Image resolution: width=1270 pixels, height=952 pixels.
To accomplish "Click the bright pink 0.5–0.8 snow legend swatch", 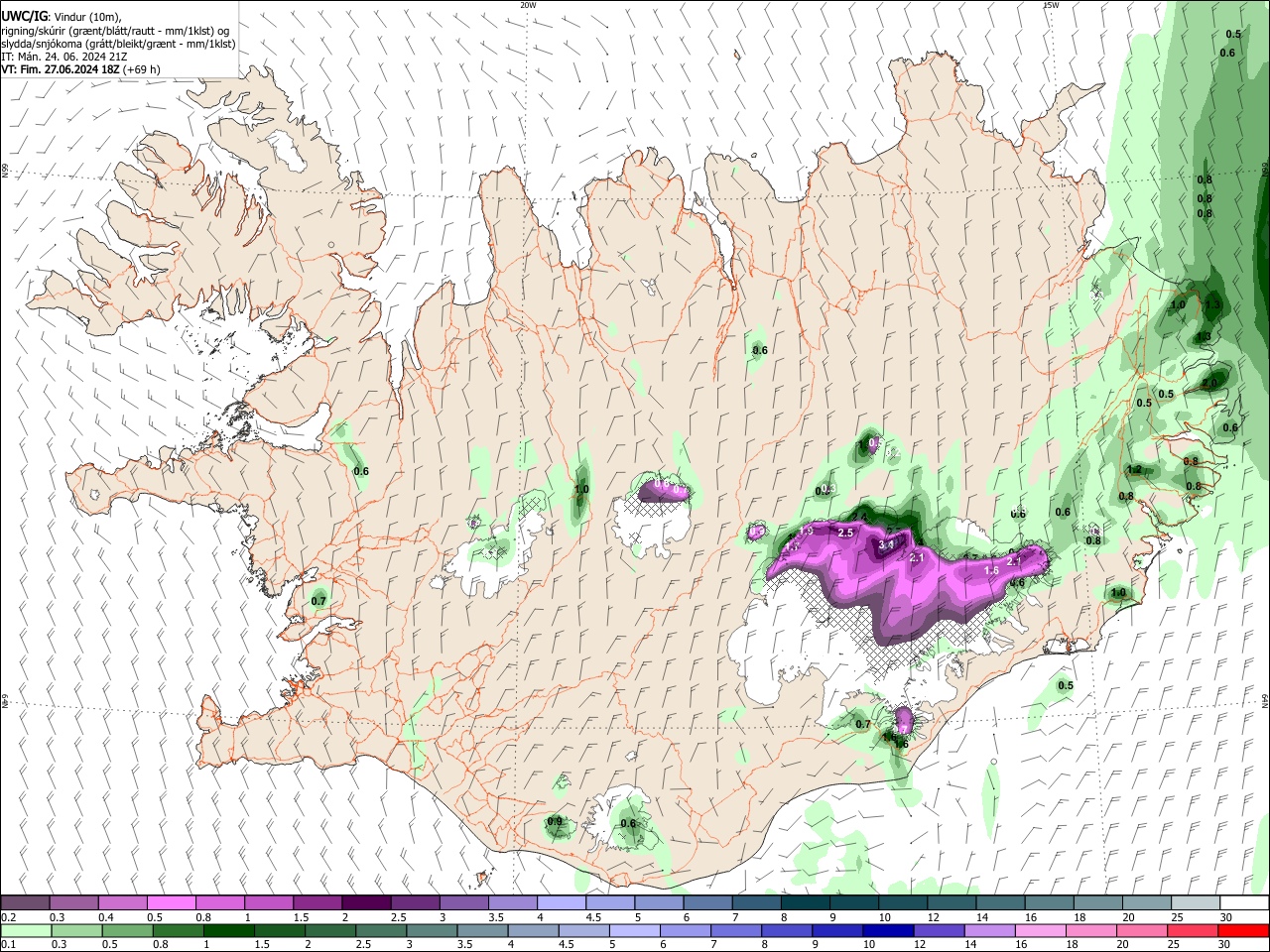I will (171, 902).
